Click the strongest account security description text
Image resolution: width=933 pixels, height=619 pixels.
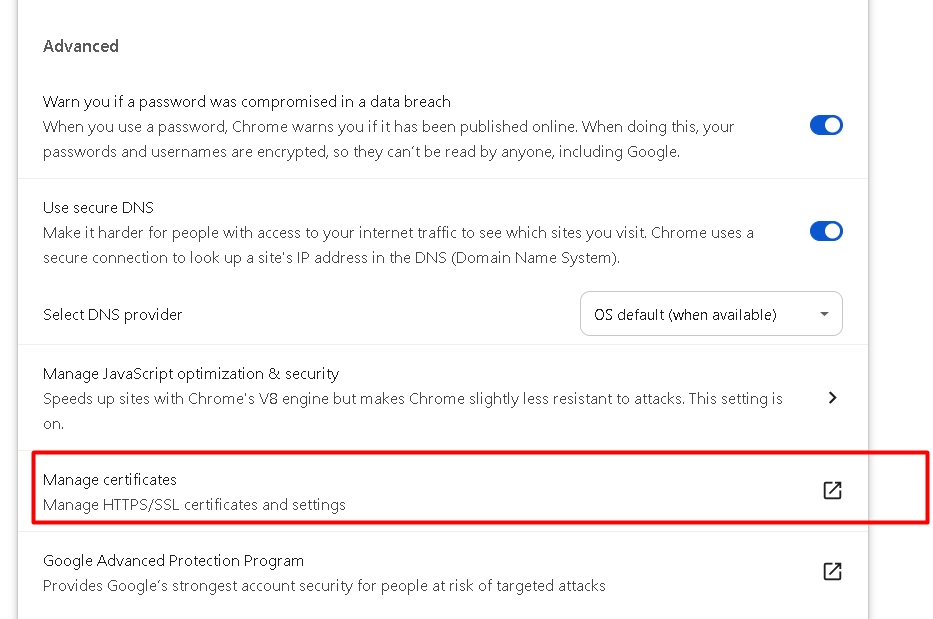(x=324, y=586)
